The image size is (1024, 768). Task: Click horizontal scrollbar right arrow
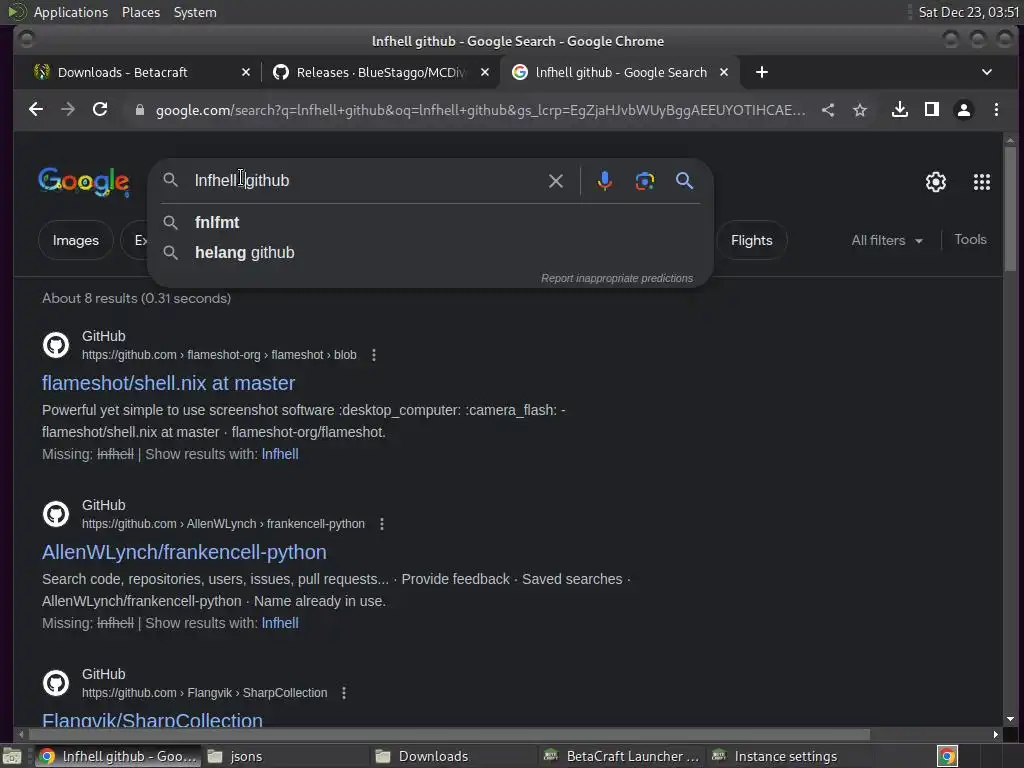click(x=995, y=735)
